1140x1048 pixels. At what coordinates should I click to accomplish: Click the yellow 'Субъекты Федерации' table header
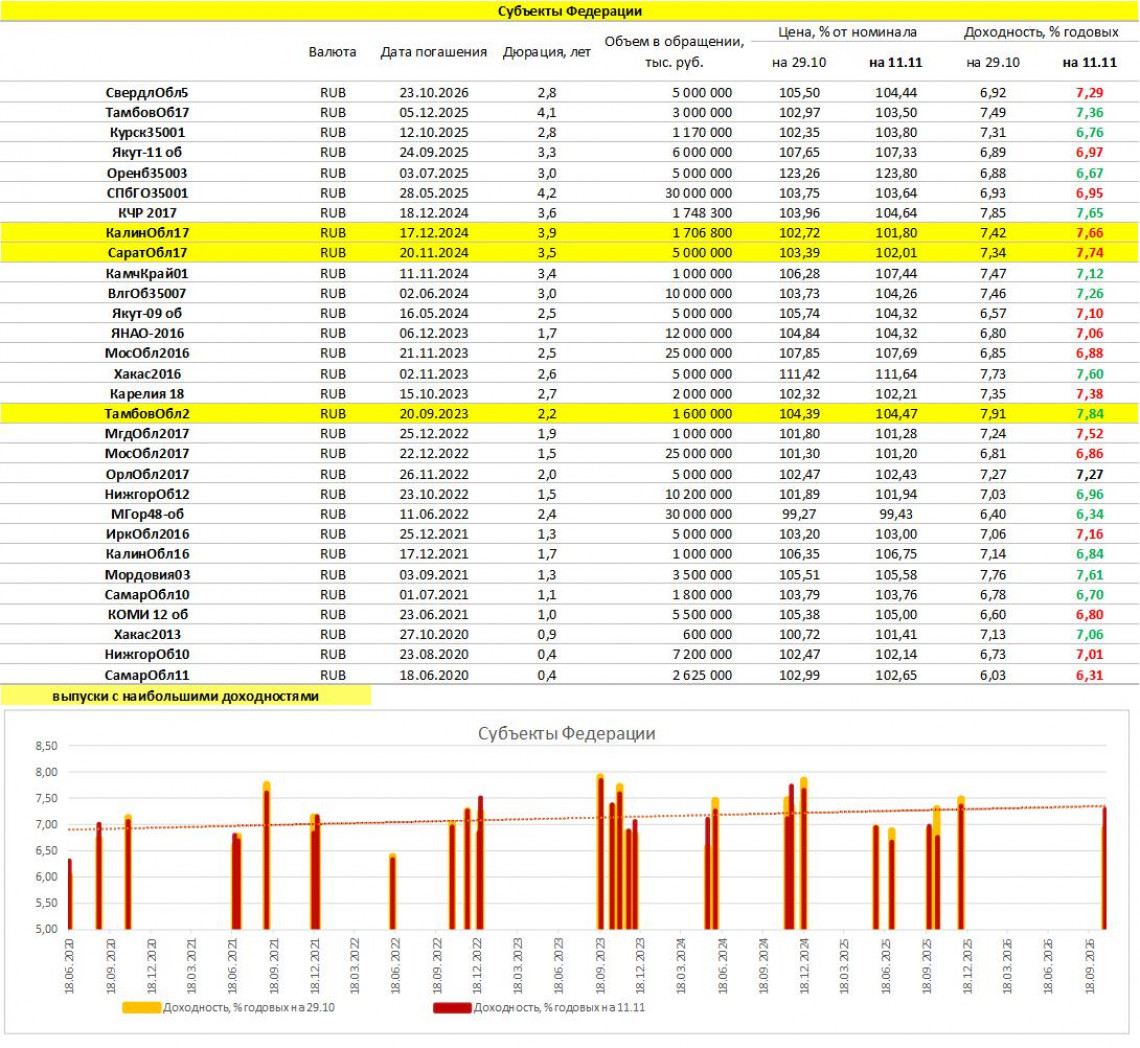pyautogui.click(x=569, y=11)
